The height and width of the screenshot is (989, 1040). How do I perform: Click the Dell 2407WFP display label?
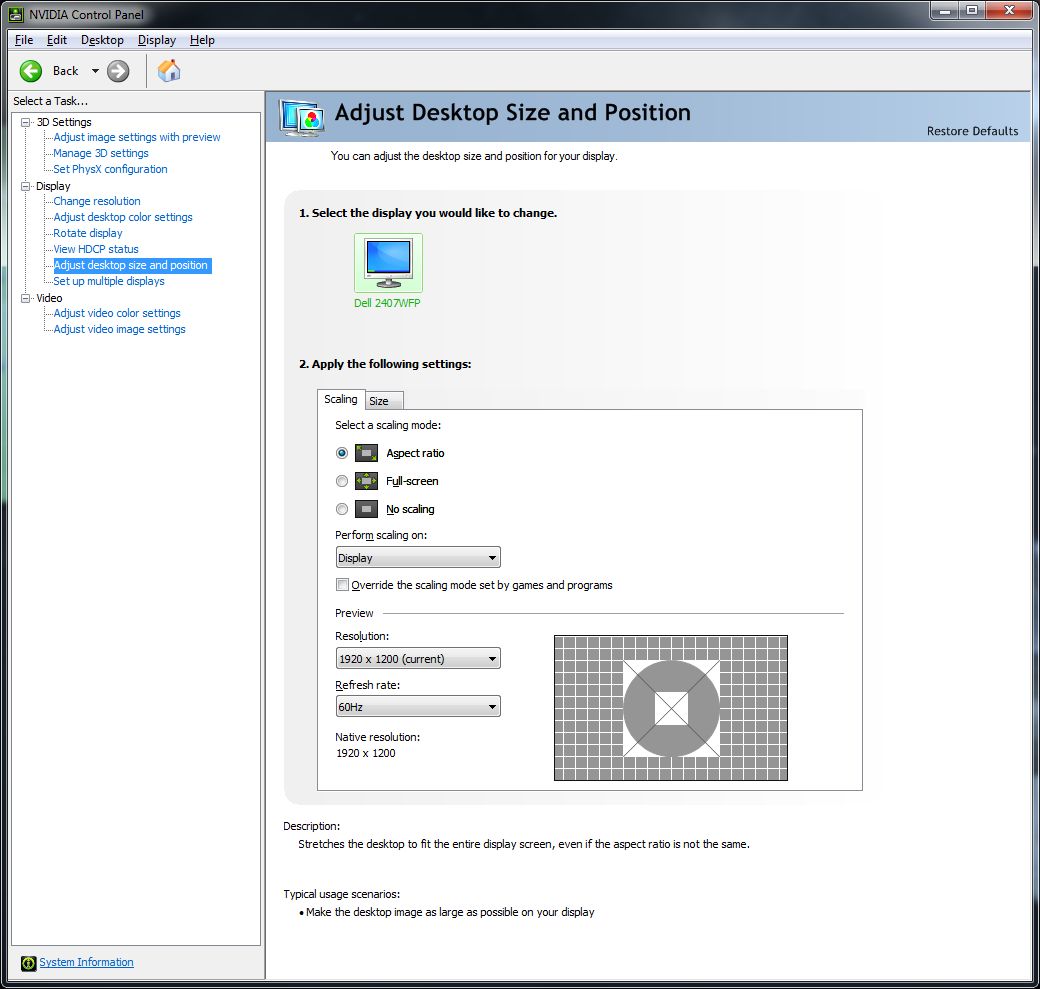pos(387,303)
